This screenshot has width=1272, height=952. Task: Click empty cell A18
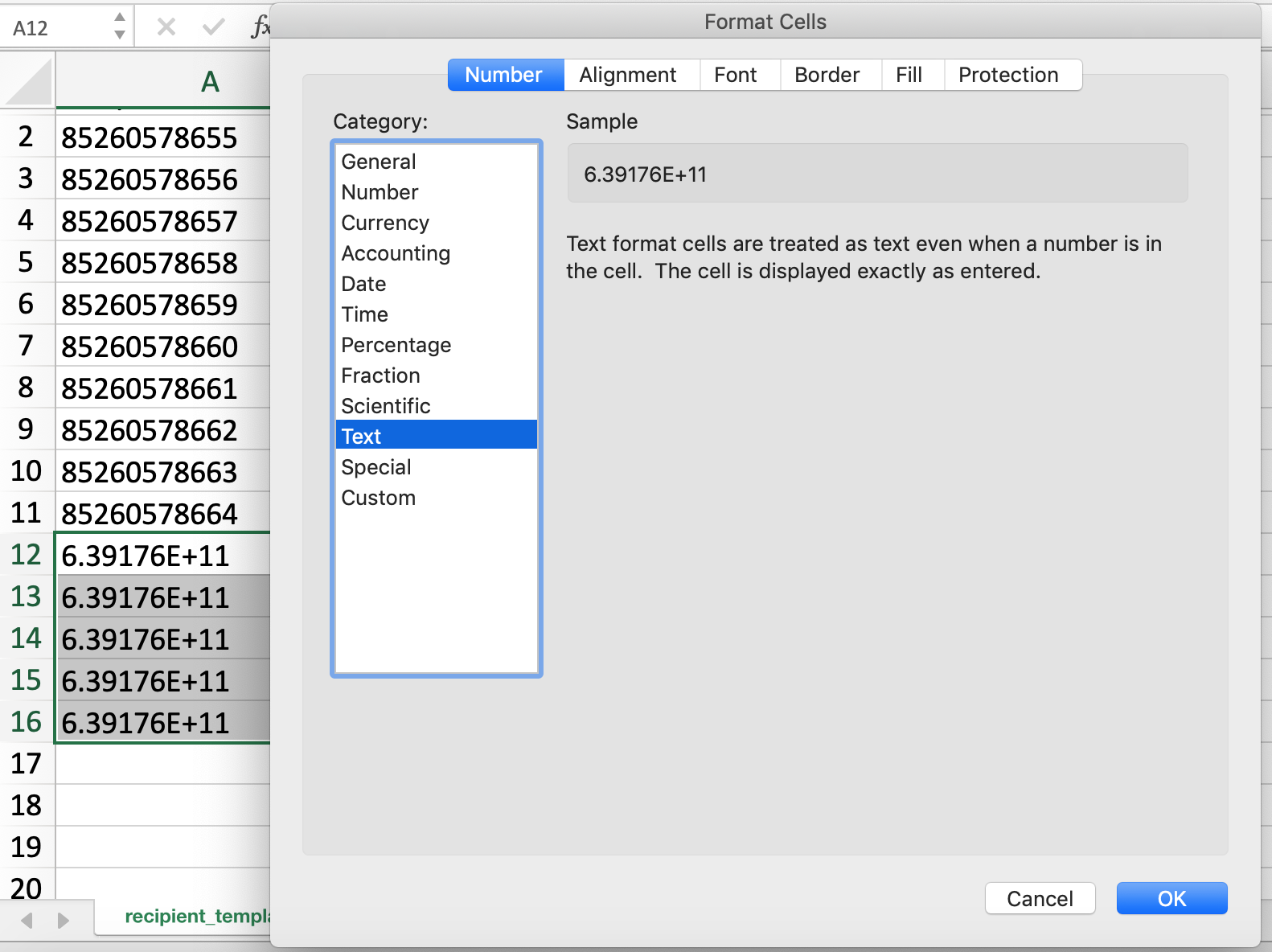click(x=162, y=806)
